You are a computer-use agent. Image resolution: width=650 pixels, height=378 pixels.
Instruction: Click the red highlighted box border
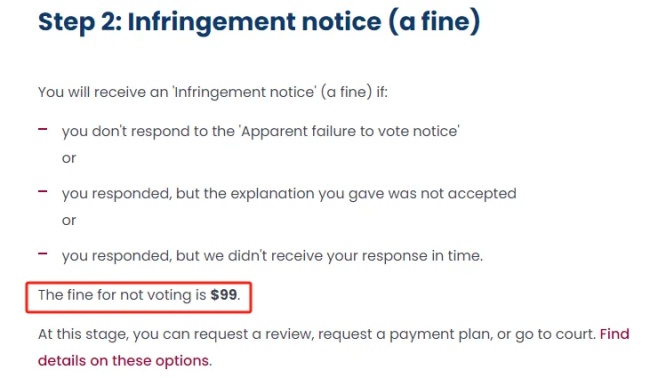click(x=138, y=283)
